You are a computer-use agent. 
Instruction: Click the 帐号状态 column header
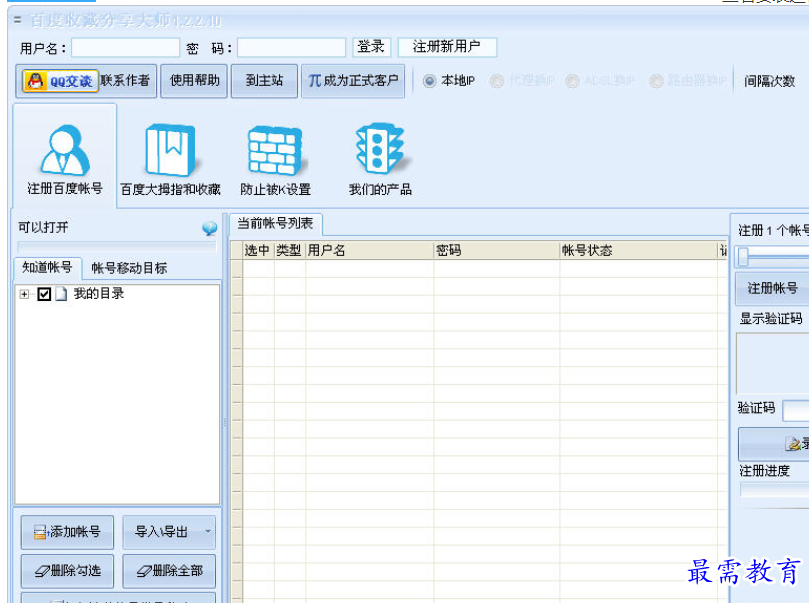638,251
